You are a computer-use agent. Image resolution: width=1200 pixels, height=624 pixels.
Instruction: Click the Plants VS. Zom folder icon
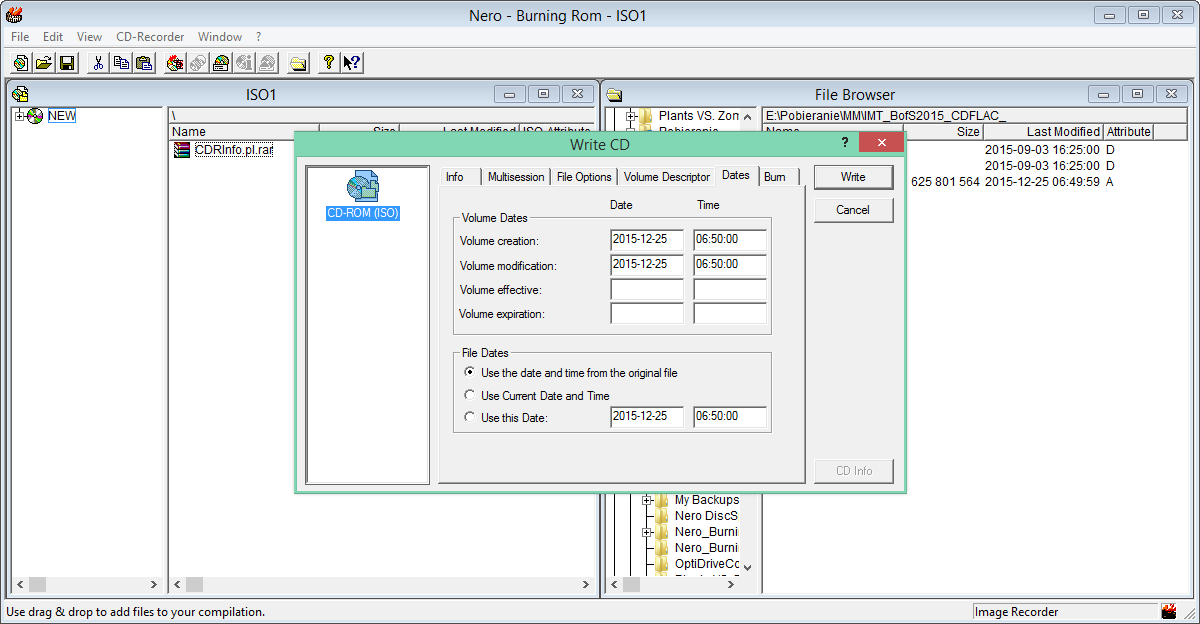coord(646,116)
